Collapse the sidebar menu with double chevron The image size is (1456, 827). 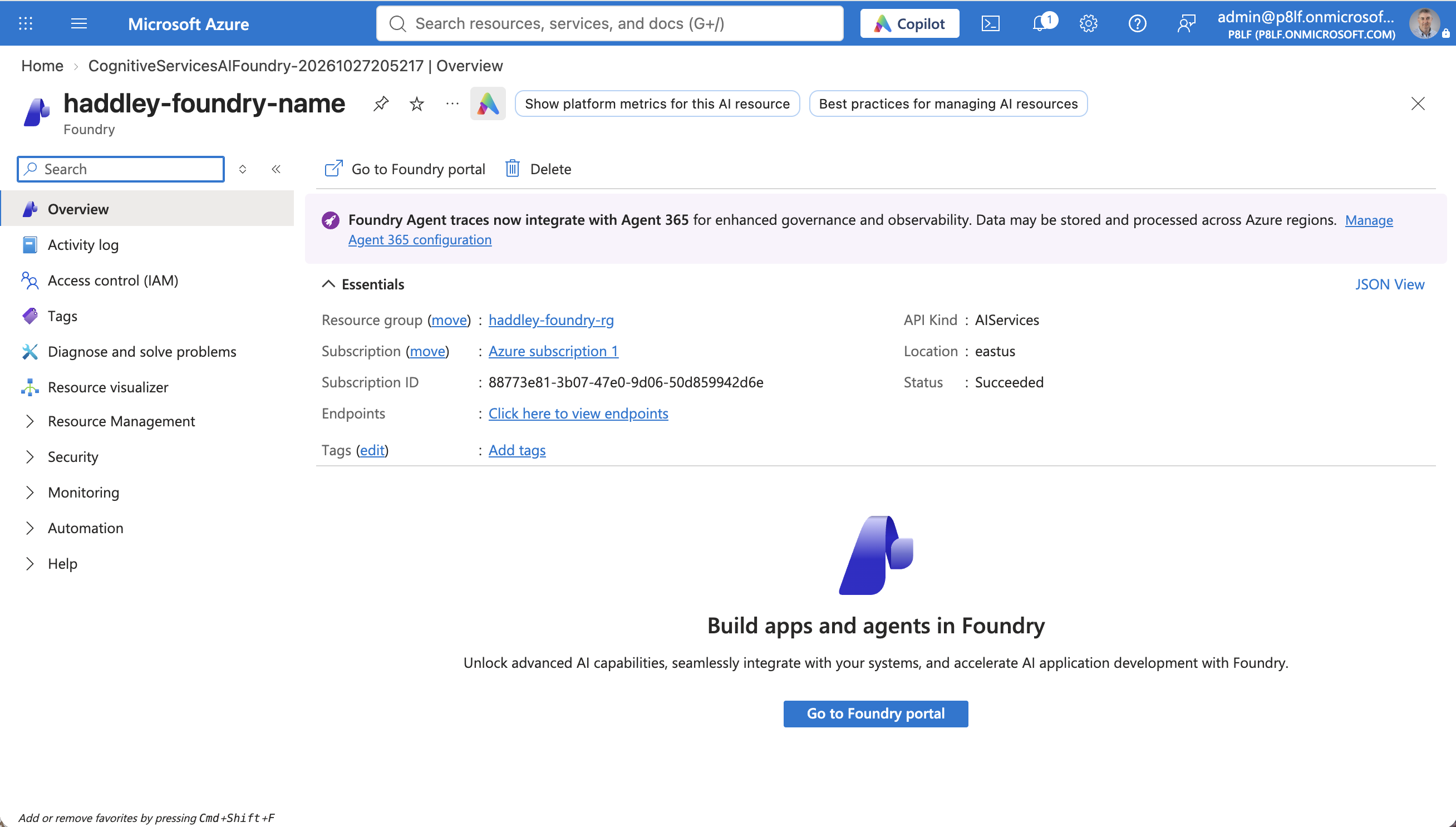276,169
